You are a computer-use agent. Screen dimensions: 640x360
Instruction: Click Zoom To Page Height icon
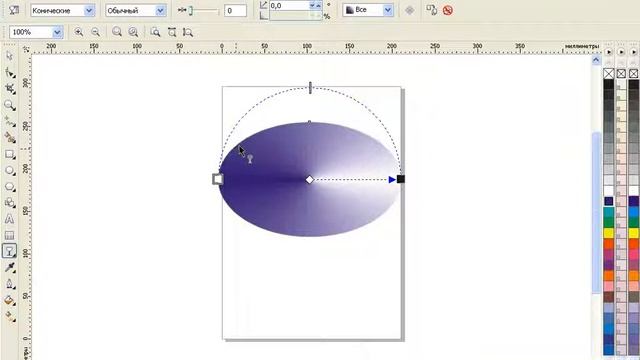click(x=188, y=32)
